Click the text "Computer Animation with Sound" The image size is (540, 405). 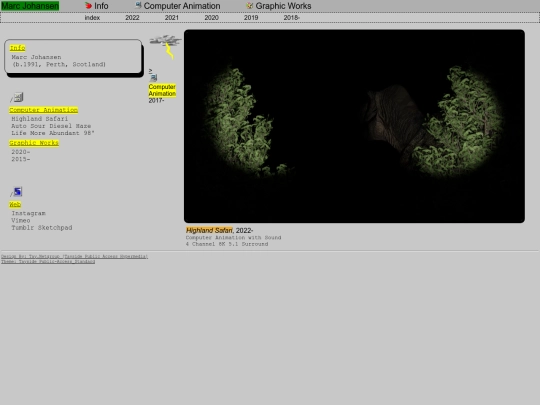[x=233, y=238]
